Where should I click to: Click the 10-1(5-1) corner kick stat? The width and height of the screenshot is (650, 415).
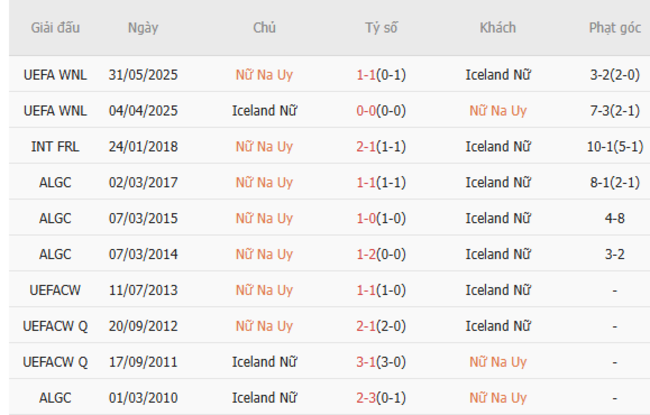coord(614,146)
